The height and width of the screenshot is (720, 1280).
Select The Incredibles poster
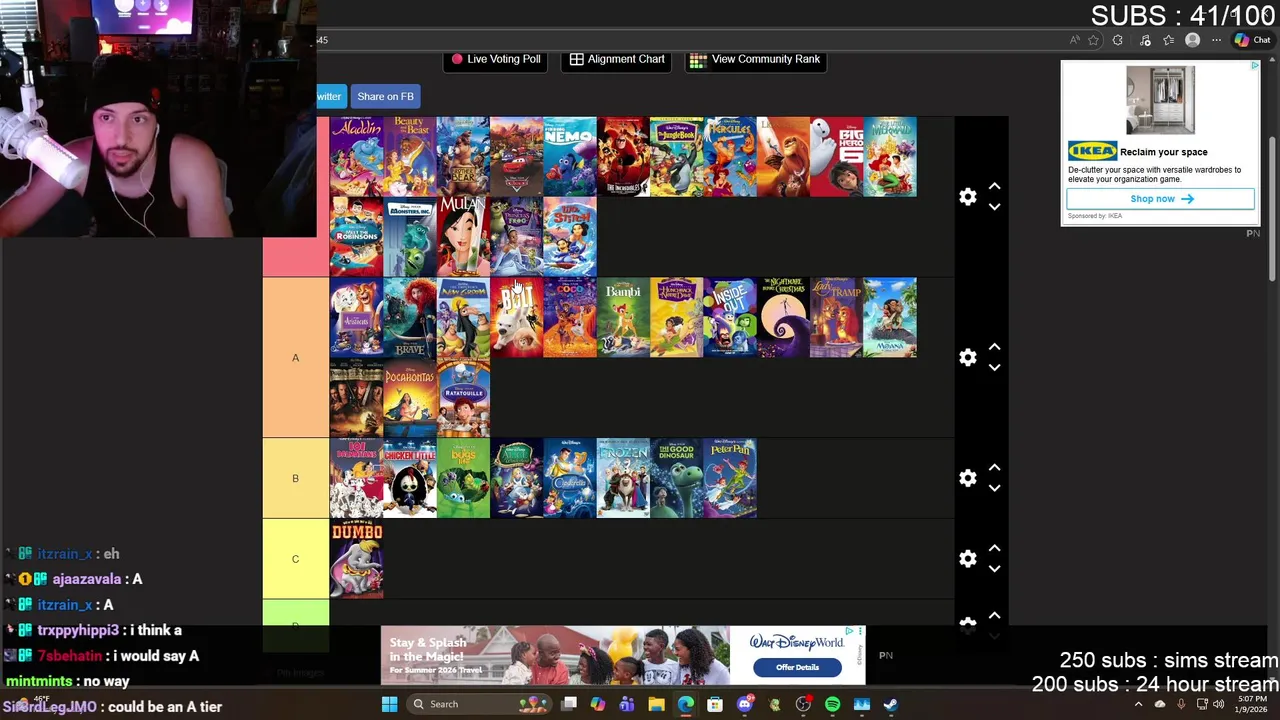pyautogui.click(x=623, y=157)
